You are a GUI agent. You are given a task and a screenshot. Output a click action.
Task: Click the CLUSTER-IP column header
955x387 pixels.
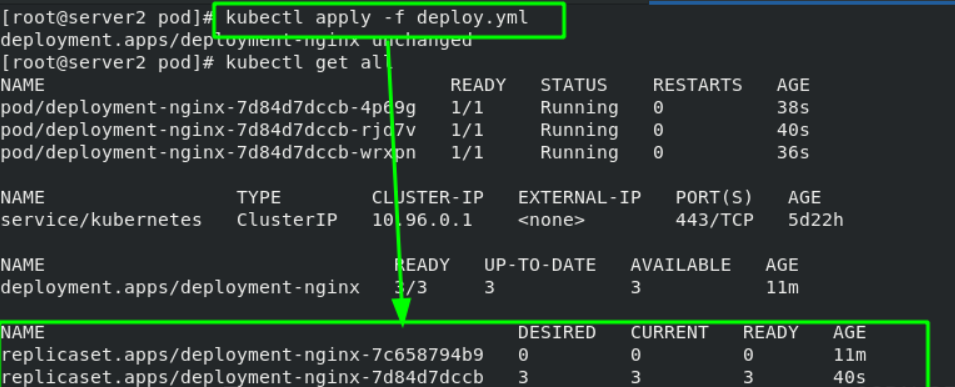428,198
